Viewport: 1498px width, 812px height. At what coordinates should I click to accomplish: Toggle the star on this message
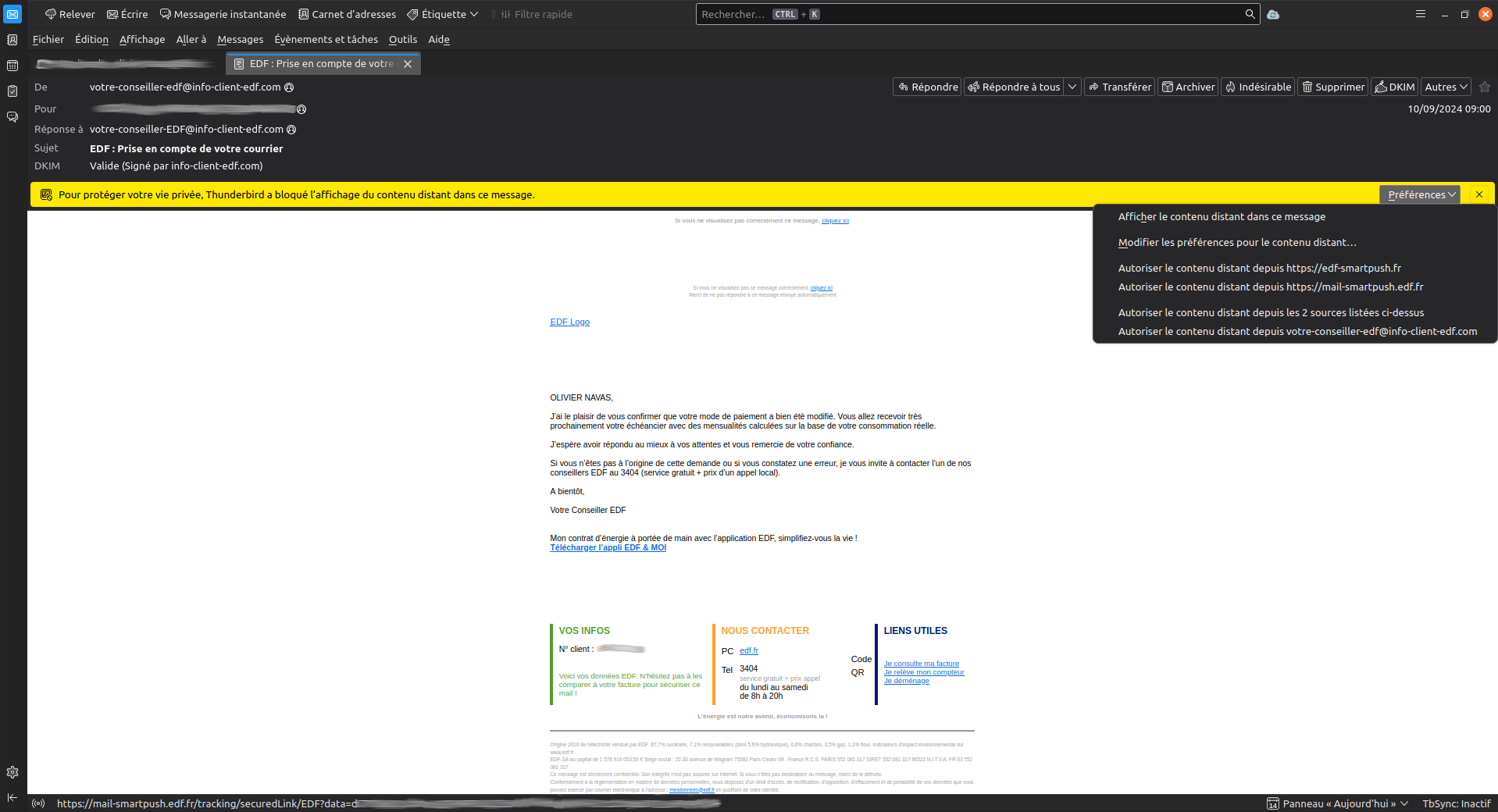pos(1485,87)
